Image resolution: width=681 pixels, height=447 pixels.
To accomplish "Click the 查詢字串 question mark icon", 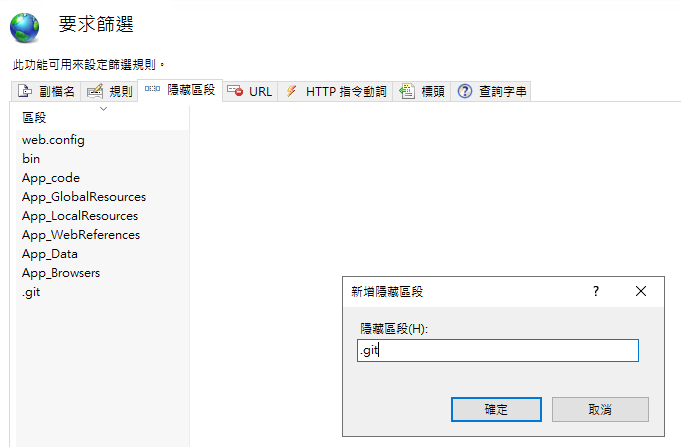I will 465,92.
